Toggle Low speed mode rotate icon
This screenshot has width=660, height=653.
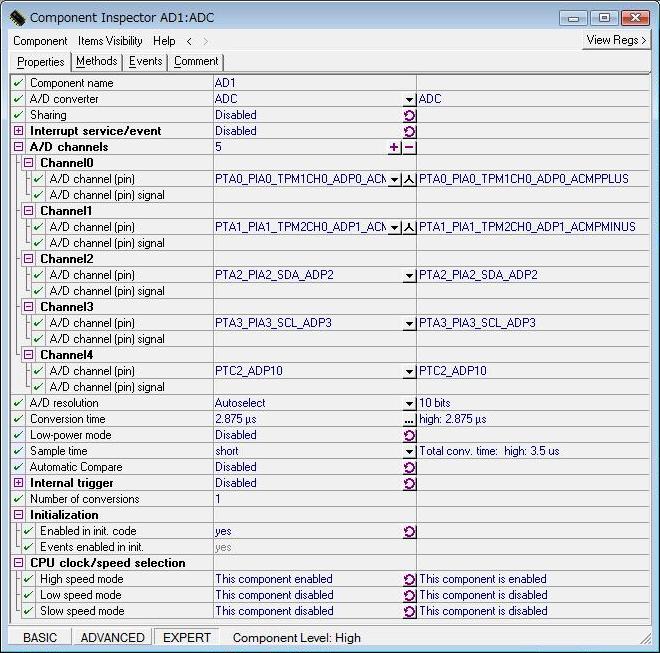click(x=409, y=596)
